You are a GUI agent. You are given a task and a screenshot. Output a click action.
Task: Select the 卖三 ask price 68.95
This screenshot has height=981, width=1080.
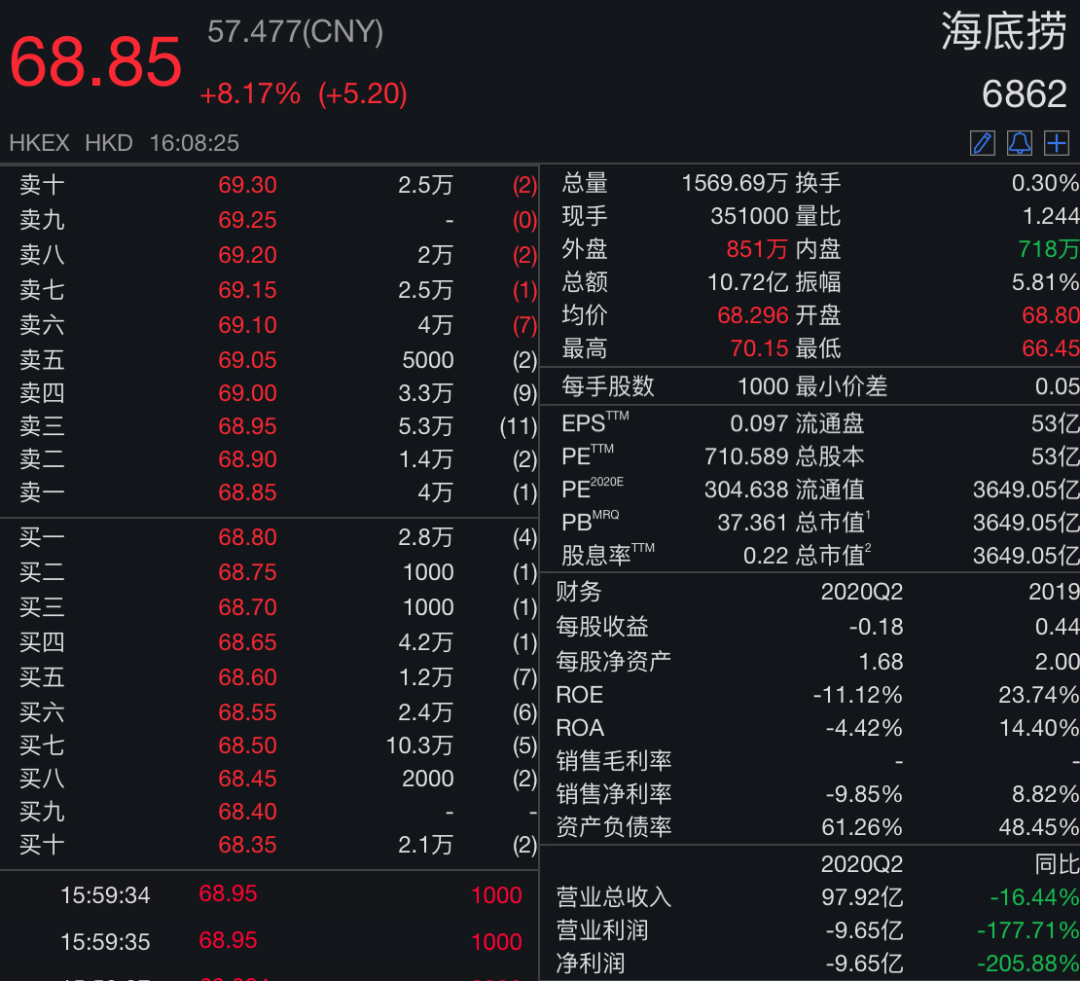tap(247, 426)
